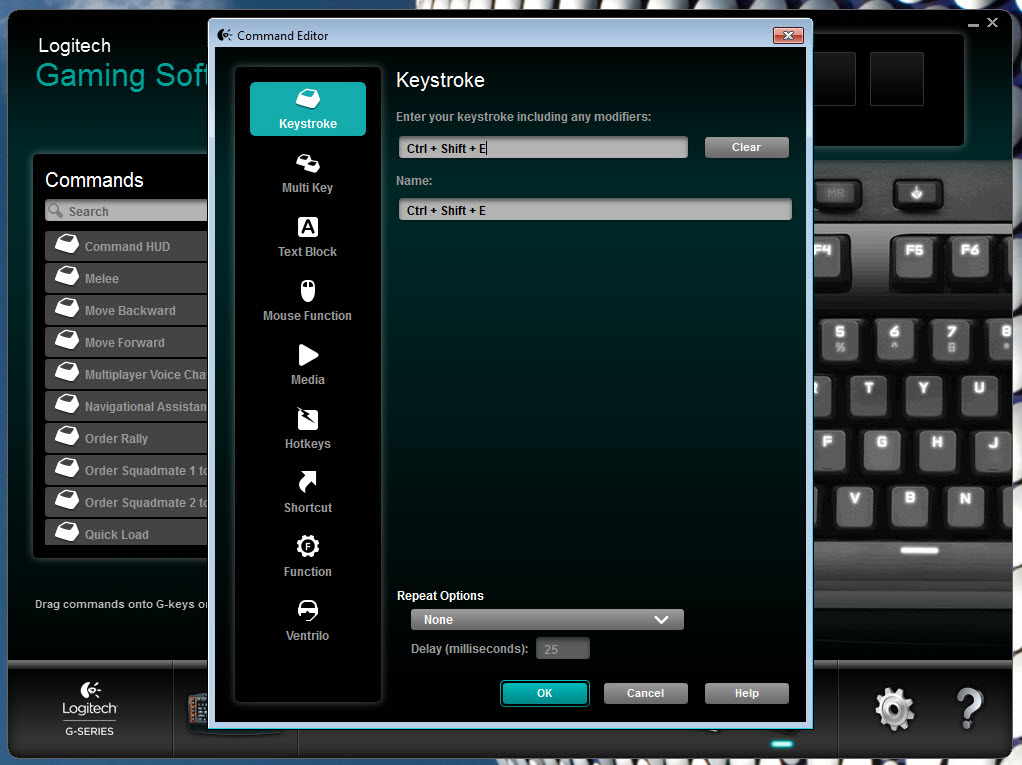The height and width of the screenshot is (765, 1022).
Task: Select the Quick Load command
Action: tap(126, 534)
